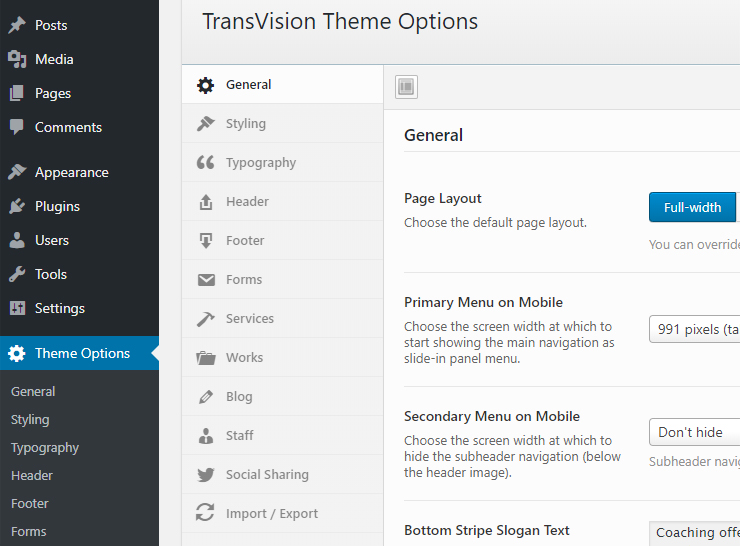The image size is (740, 546).
Task: Open the Primary Menu on Mobile dropdown
Action: pos(694,329)
